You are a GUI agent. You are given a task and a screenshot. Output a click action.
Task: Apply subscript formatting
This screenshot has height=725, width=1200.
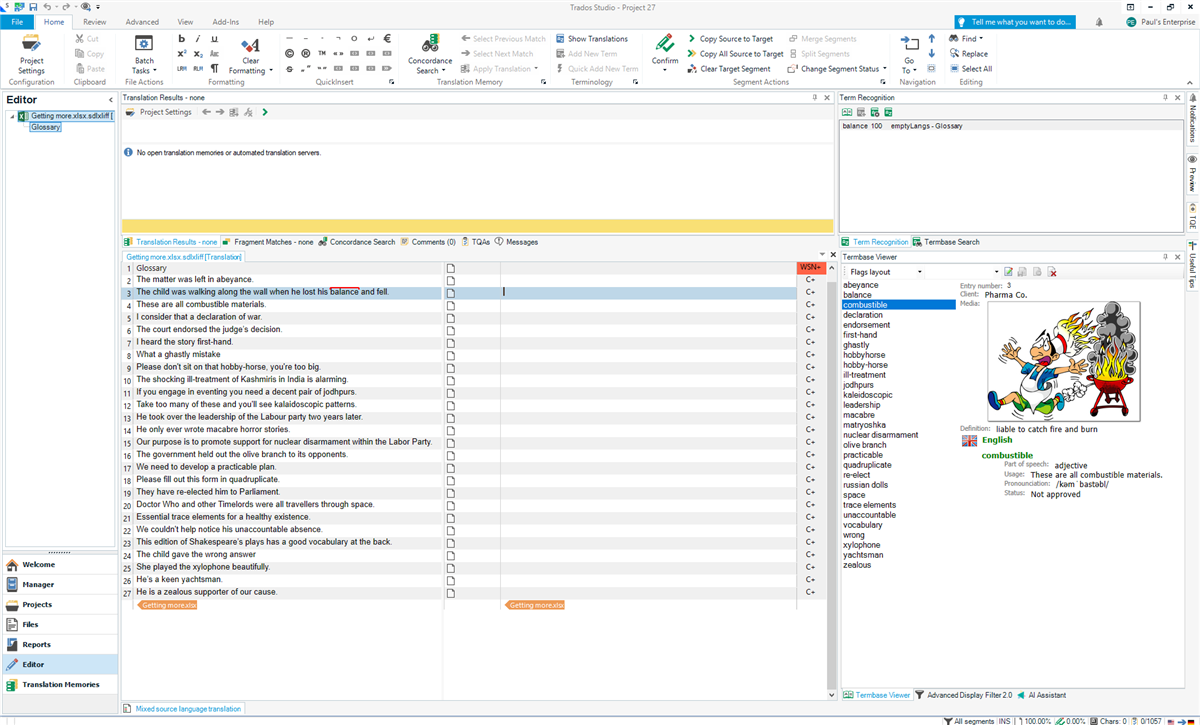click(198, 54)
